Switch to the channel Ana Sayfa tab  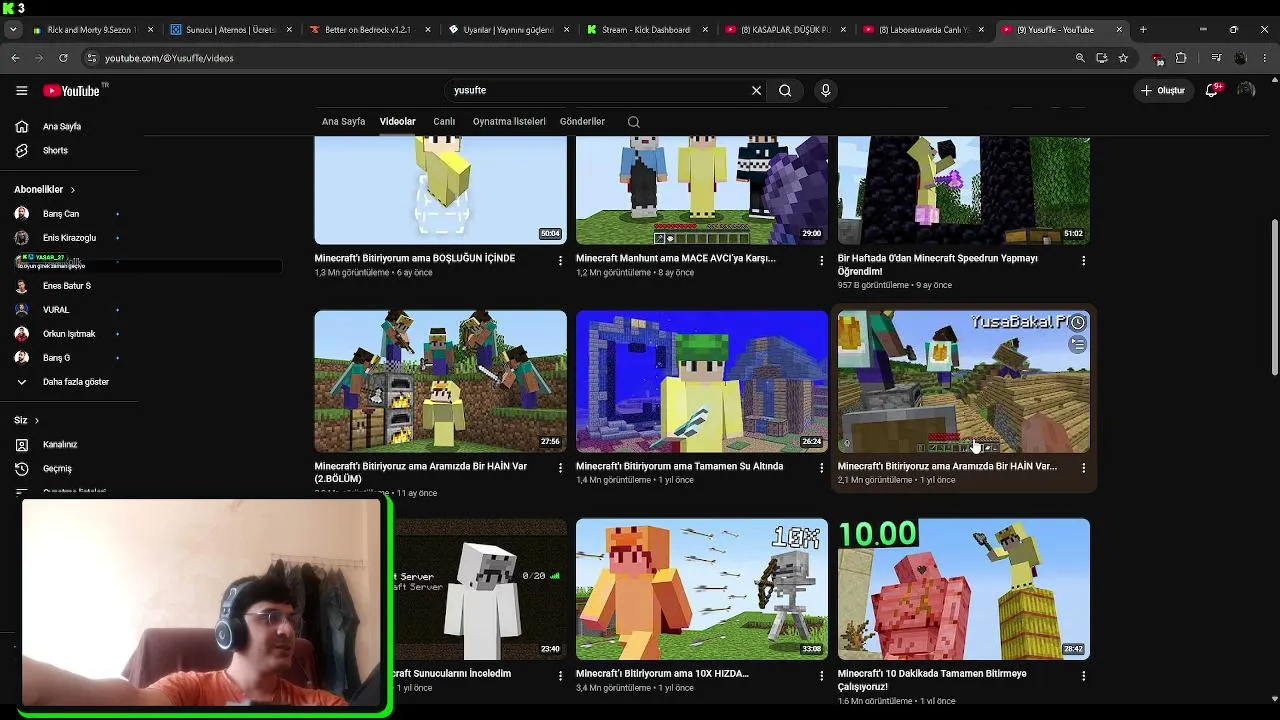[343, 122]
